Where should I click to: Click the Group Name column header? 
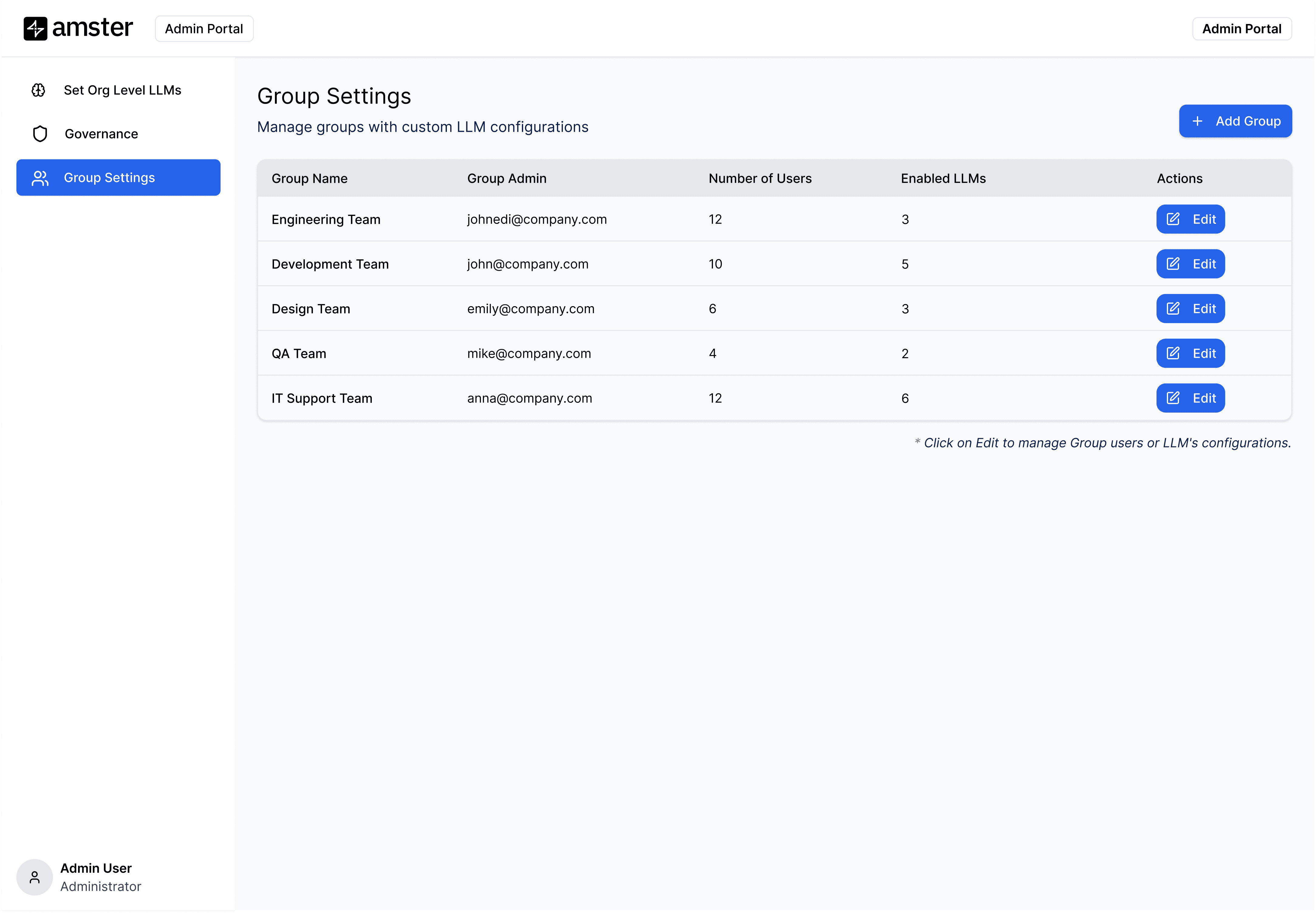310,179
